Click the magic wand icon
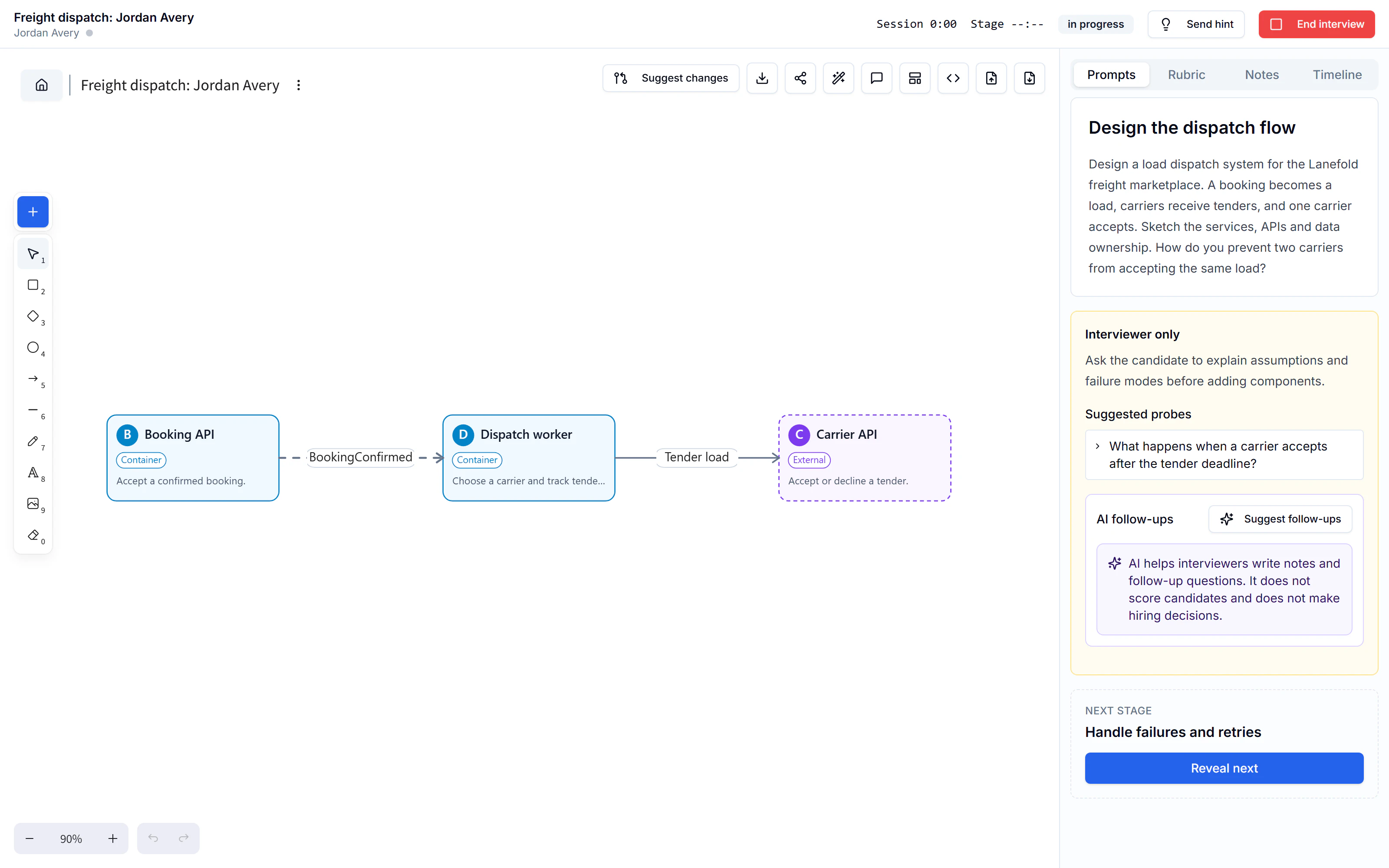 click(x=838, y=78)
